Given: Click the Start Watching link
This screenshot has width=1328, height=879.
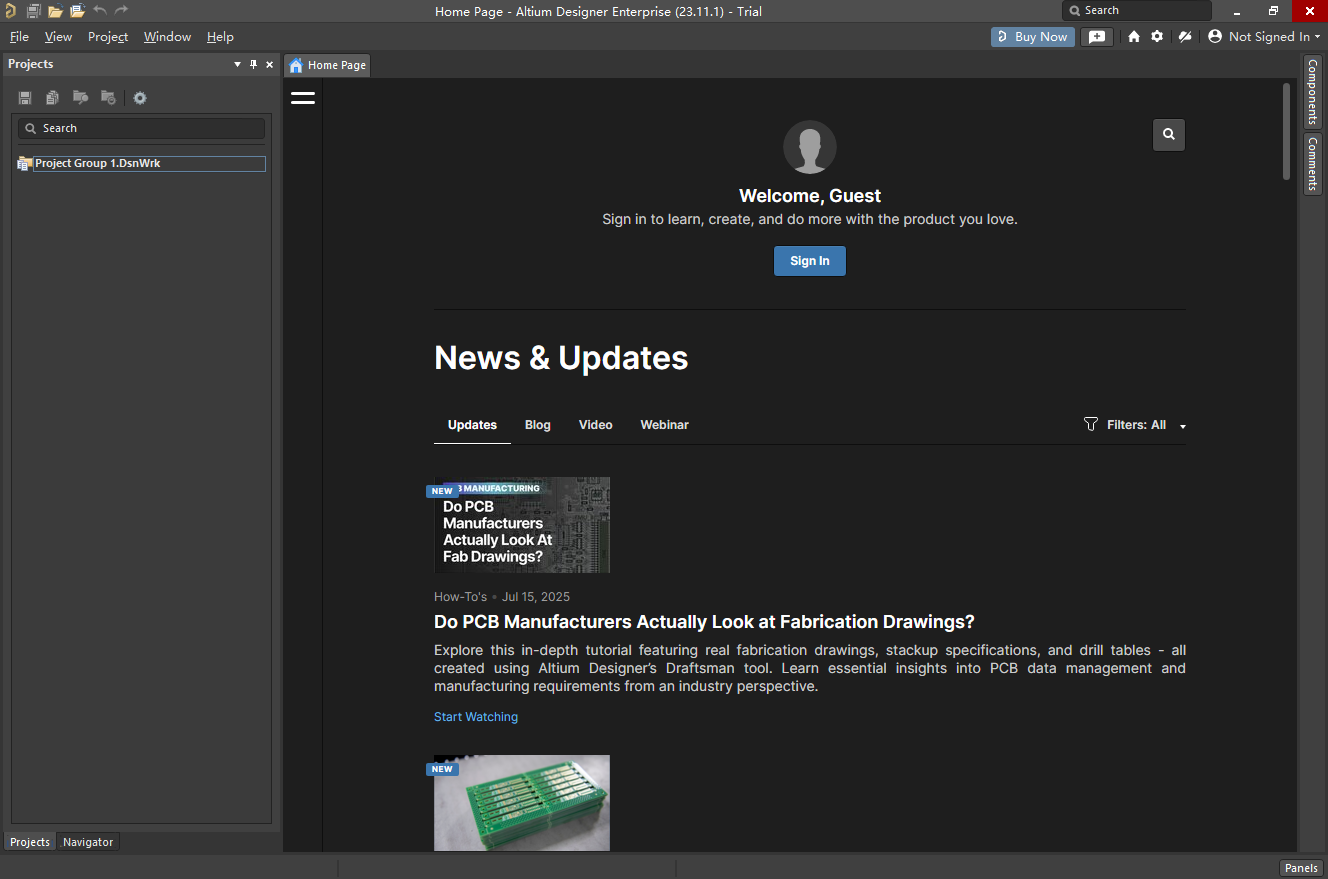Looking at the screenshot, I should 476,717.
